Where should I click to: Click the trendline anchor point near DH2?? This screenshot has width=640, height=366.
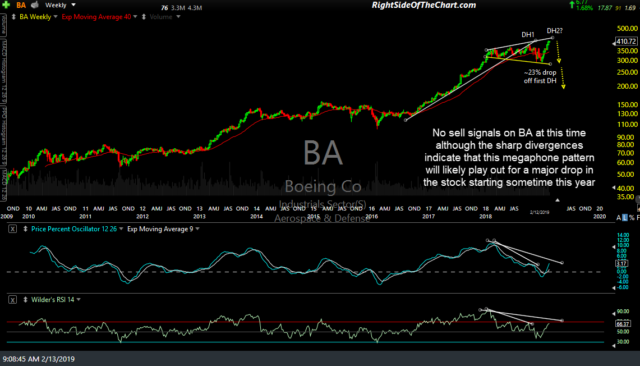[552, 38]
